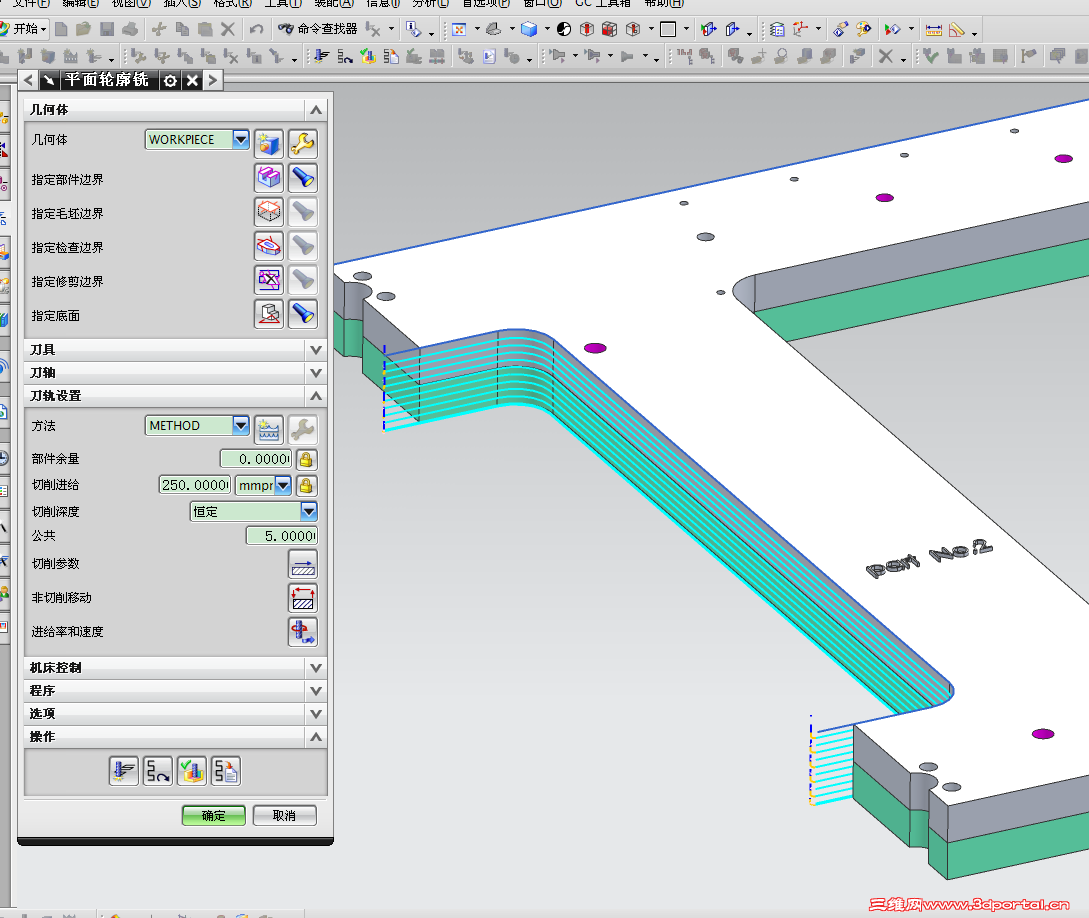Open the 切削深度 恒定 dropdown
This screenshot has height=918, width=1089.
pos(308,512)
